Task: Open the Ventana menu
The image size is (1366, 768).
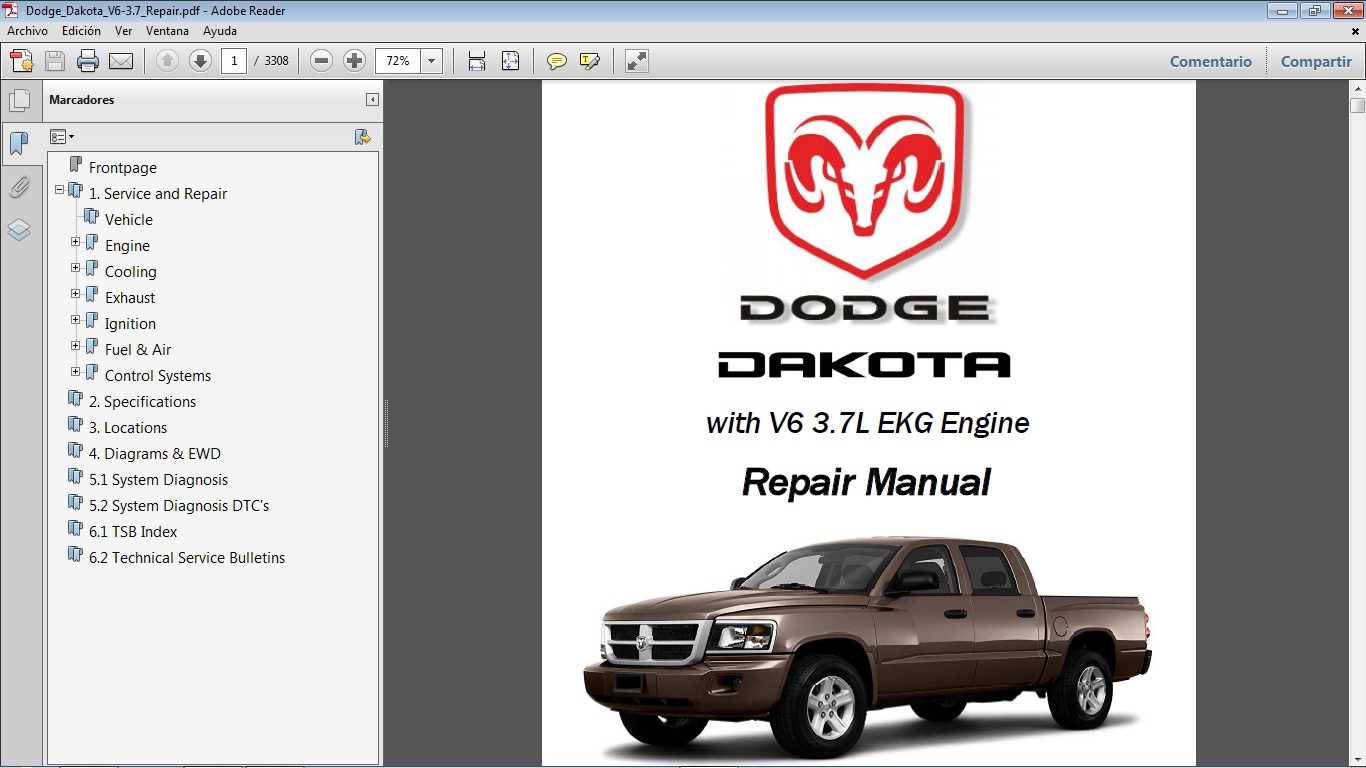Action: pos(167,31)
